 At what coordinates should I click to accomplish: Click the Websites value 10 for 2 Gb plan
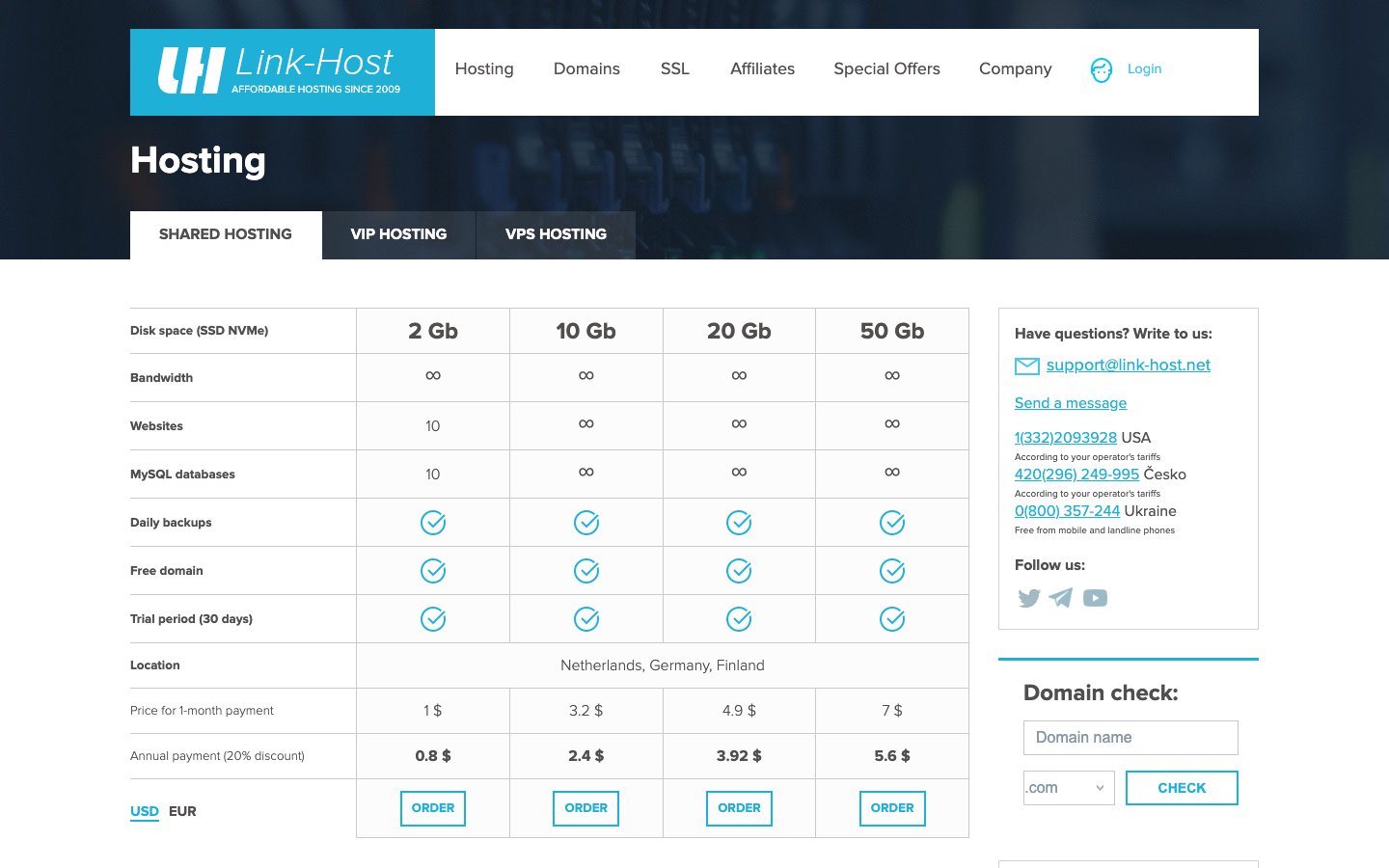(433, 426)
